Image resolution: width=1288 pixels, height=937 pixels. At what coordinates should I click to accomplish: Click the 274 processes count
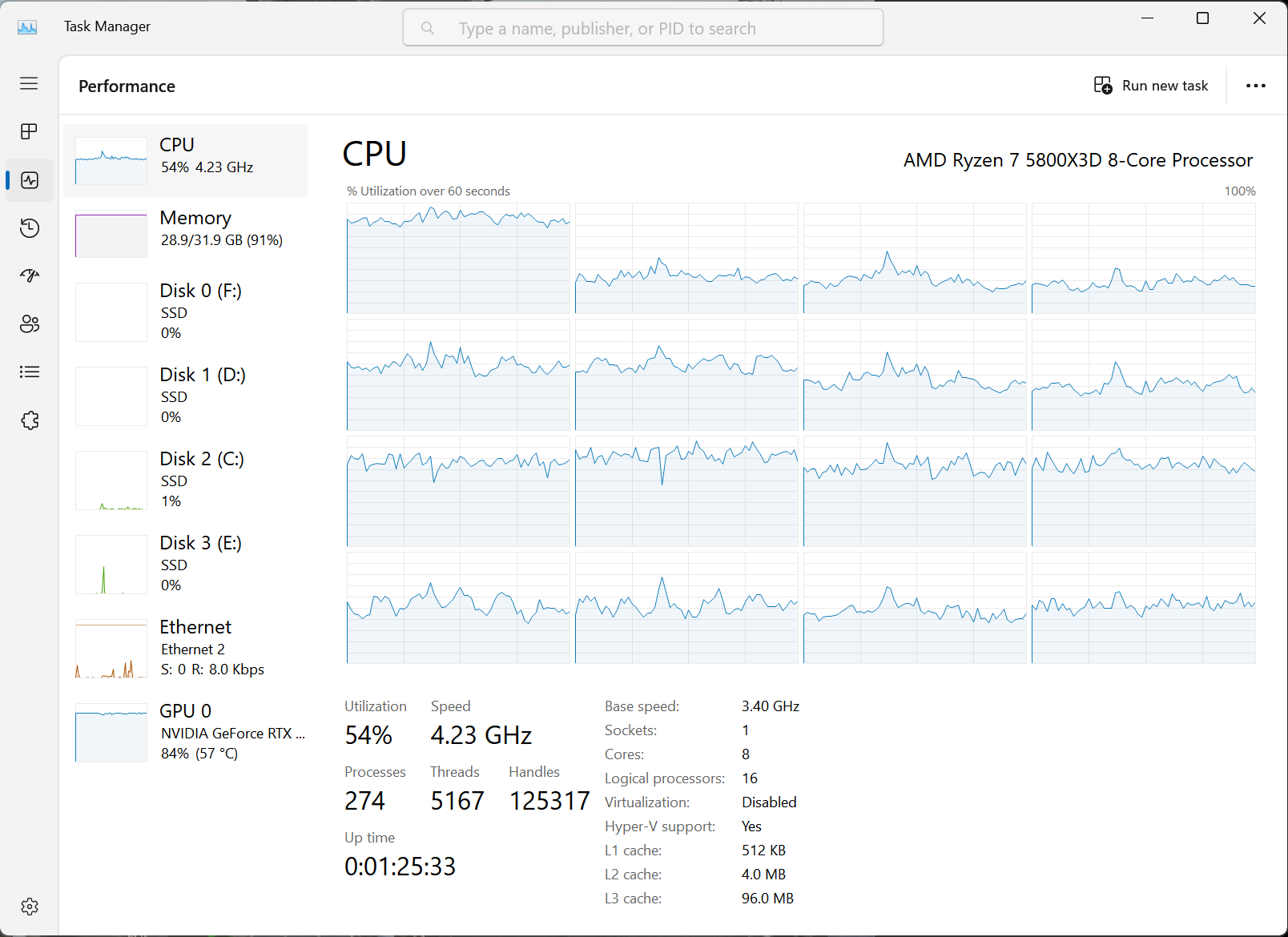pyautogui.click(x=365, y=801)
